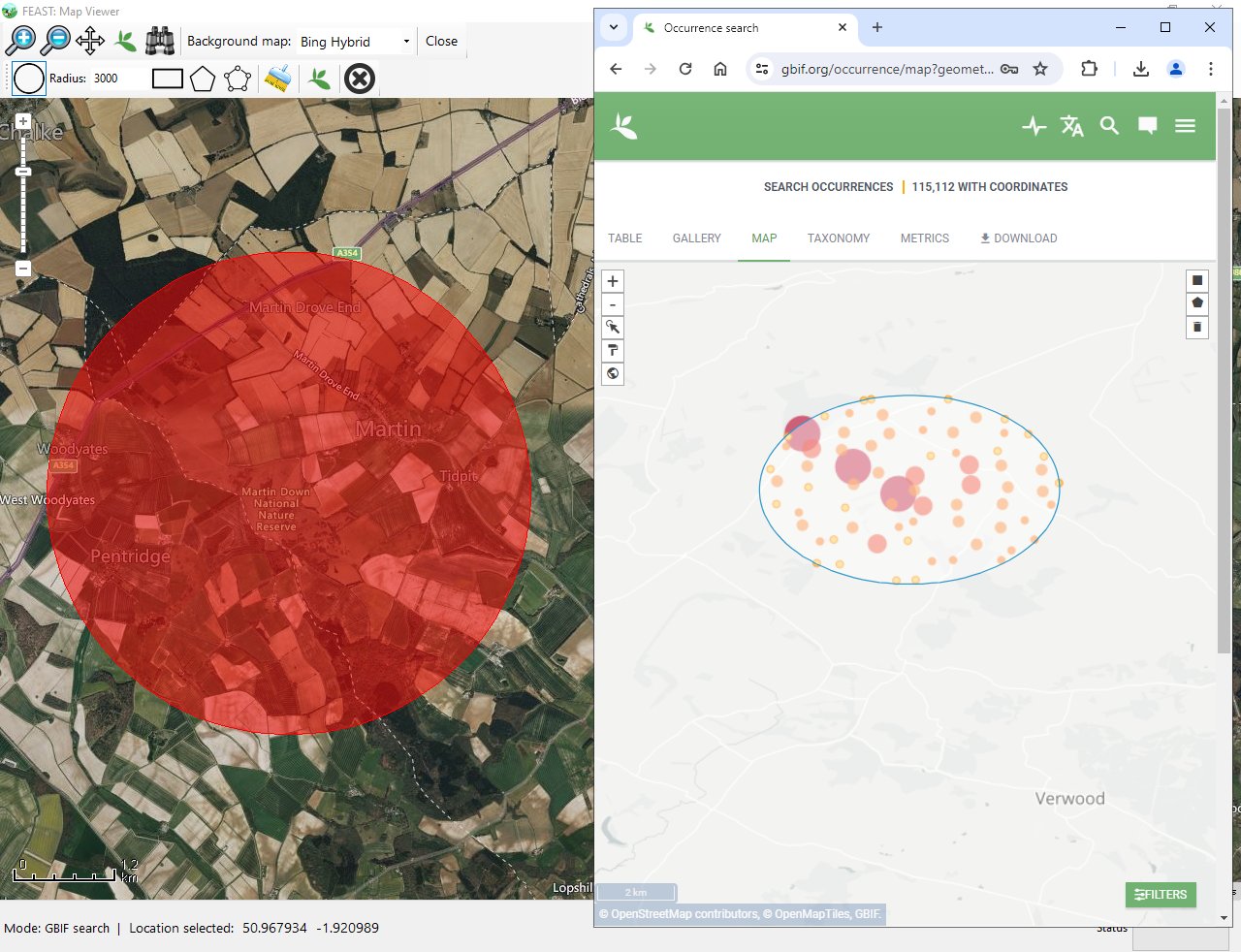Click the black circled X cancel icon

coord(360,79)
